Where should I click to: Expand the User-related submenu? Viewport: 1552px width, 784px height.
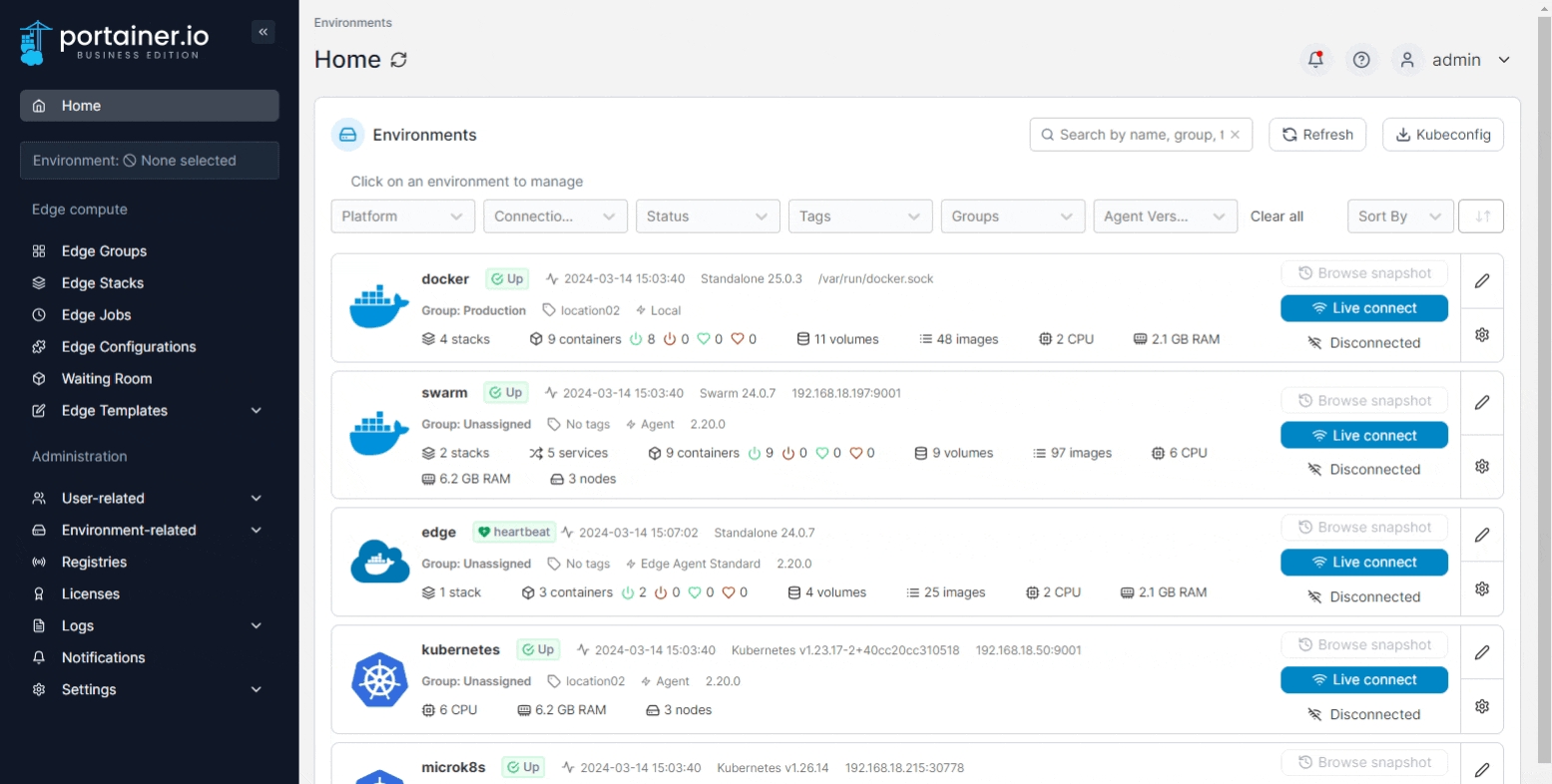coord(257,499)
